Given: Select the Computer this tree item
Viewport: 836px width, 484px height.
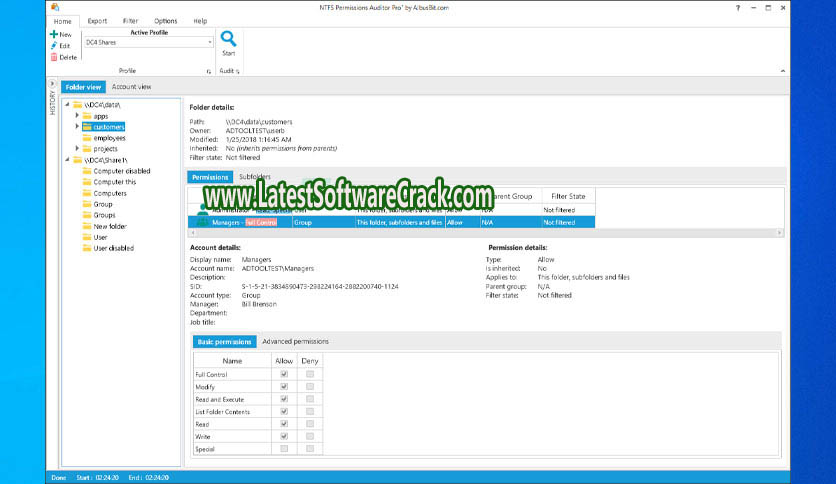Looking at the screenshot, I should (115, 182).
